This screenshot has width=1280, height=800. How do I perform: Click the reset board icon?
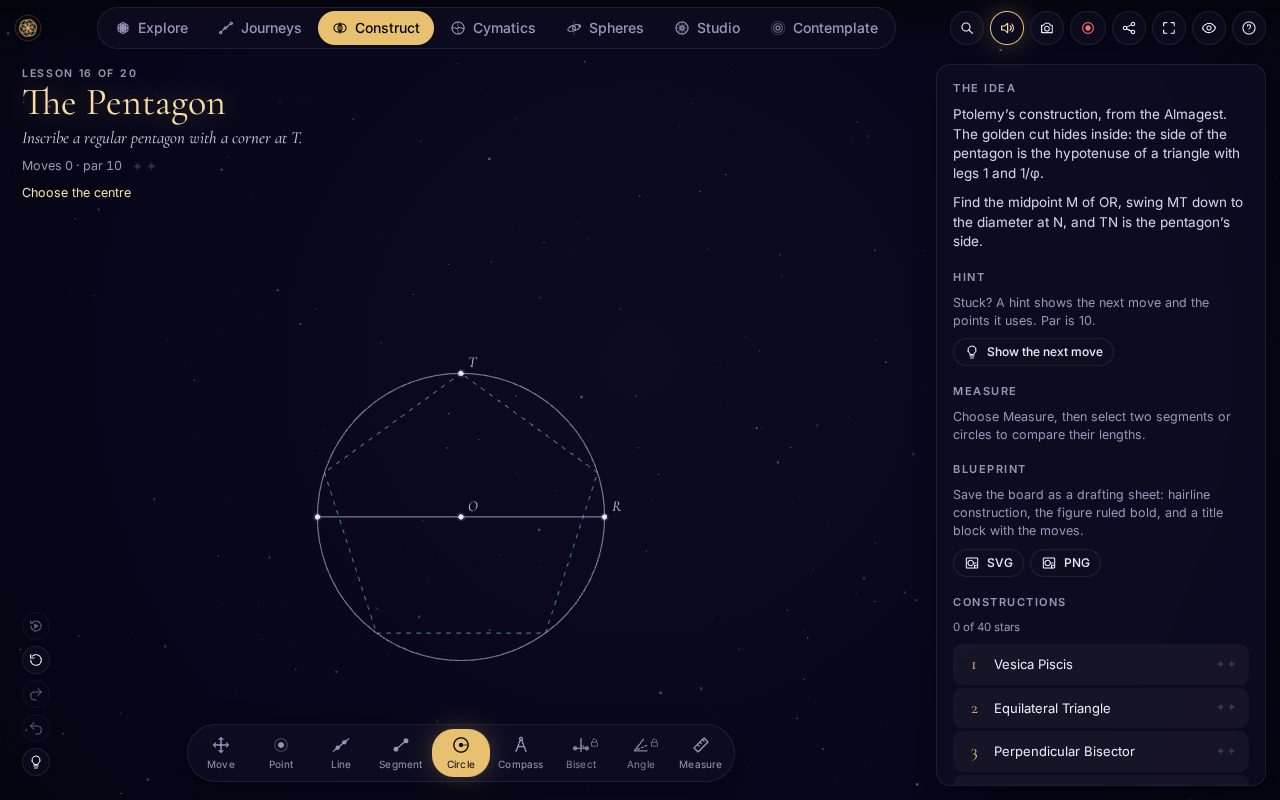tap(36, 660)
